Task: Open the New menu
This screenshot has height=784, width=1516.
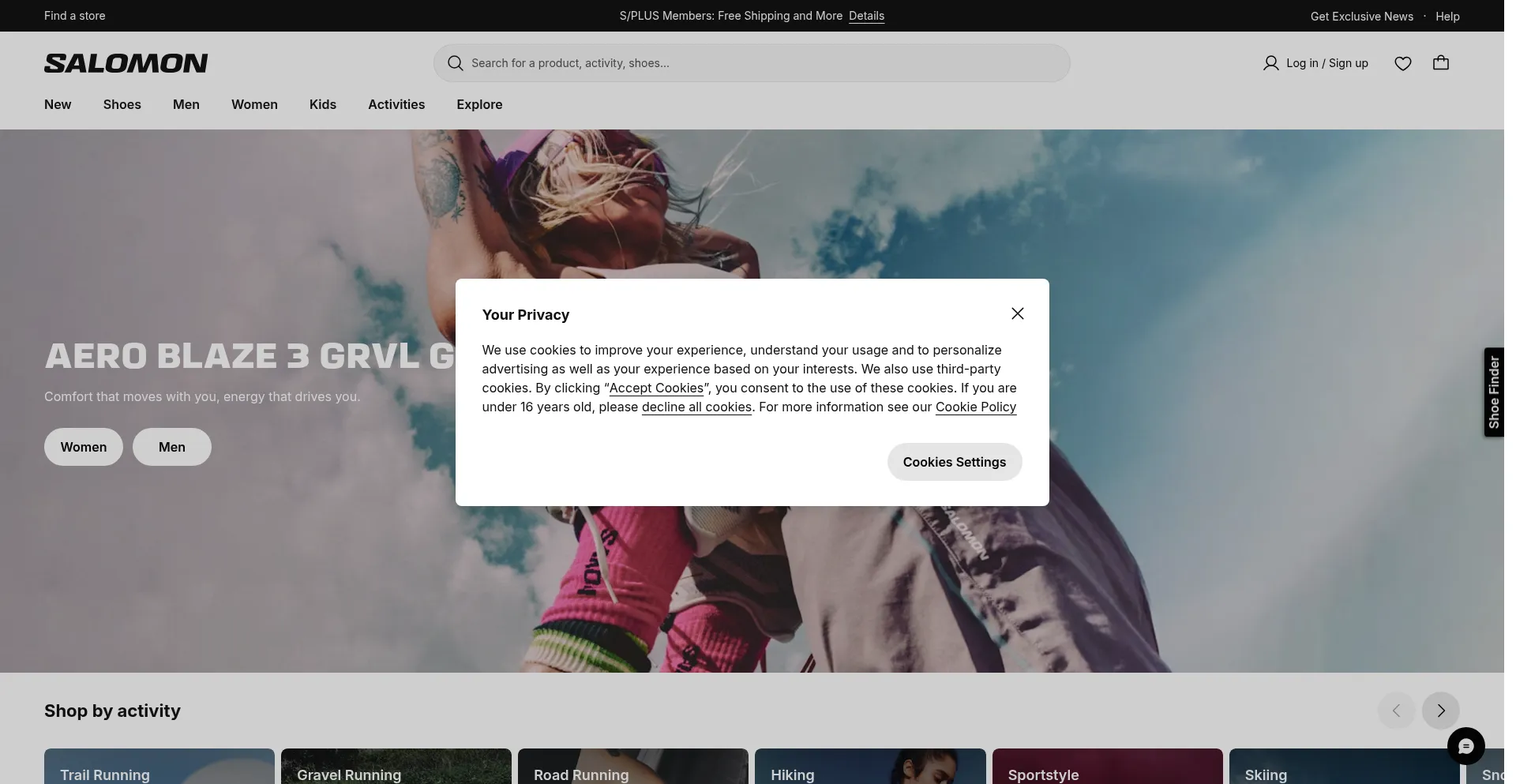Action: [x=58, y=104]
